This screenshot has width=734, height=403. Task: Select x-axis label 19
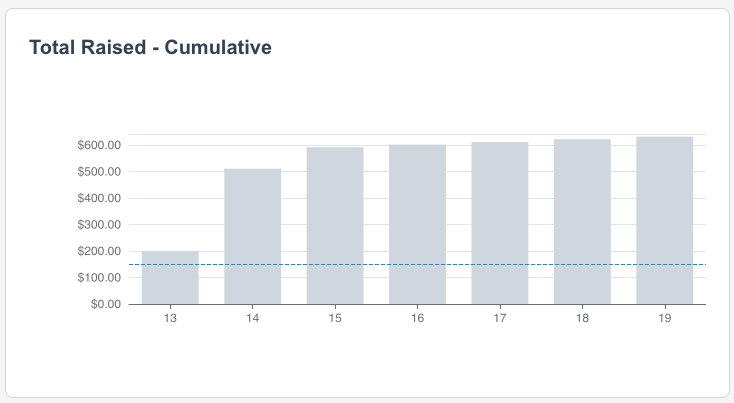[664, 318]
